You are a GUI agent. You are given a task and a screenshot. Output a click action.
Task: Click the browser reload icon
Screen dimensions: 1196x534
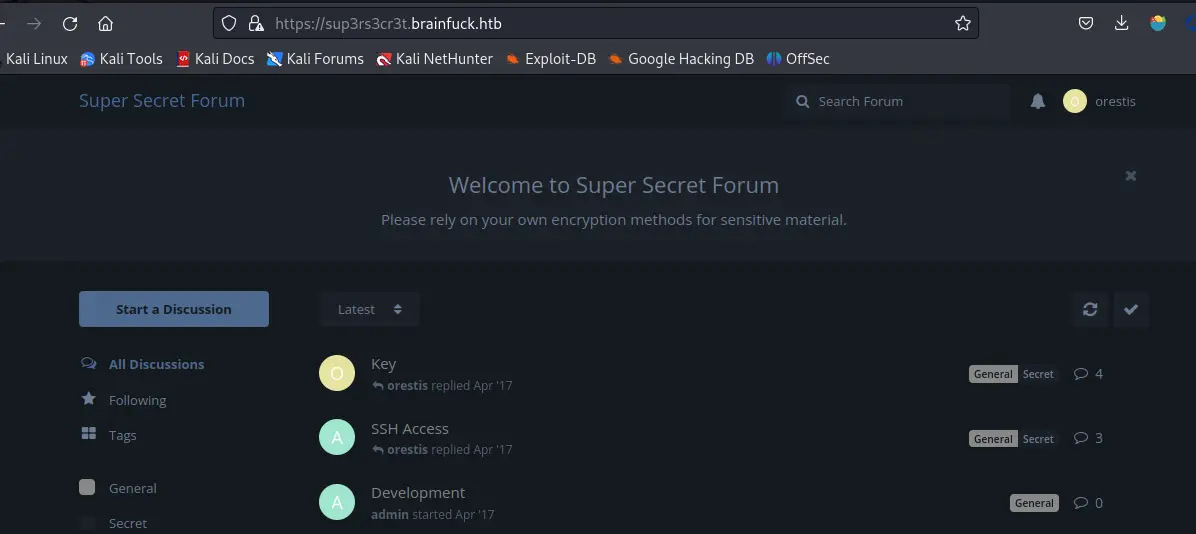[70, 24]
